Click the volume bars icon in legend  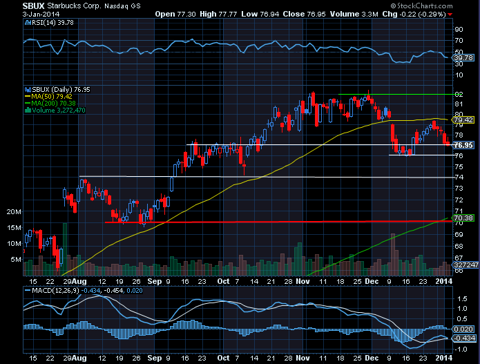click(28, 110)
